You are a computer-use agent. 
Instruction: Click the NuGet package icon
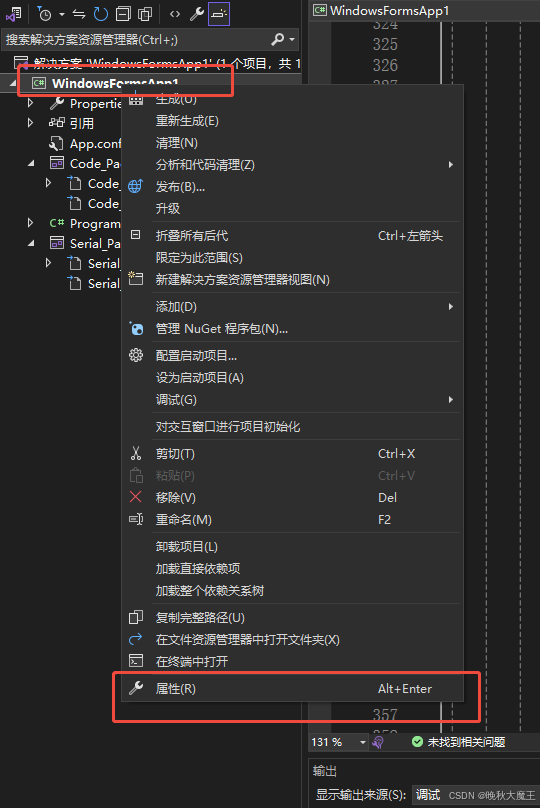click(136, 328)
